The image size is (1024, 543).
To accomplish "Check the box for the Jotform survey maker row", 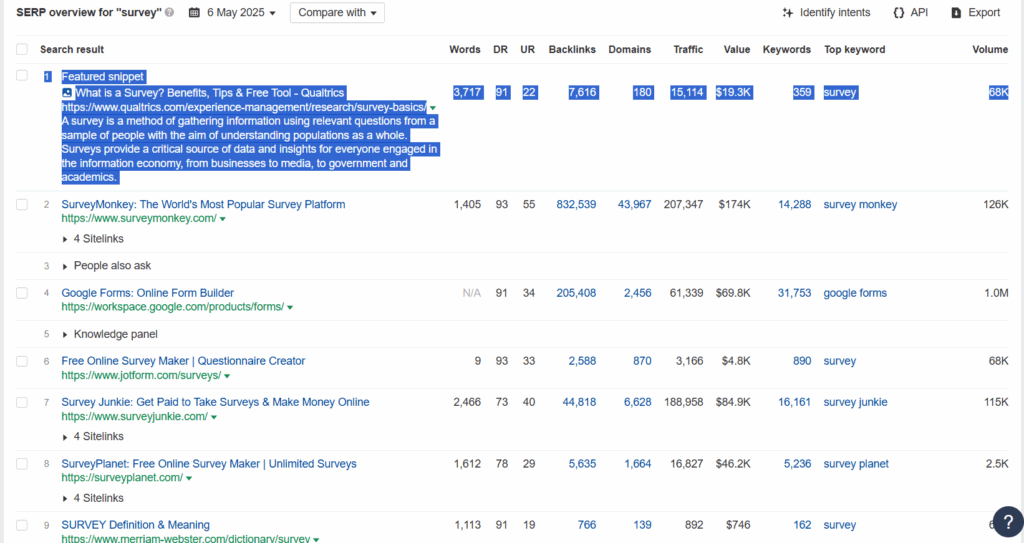I will [x=22, y=361].
